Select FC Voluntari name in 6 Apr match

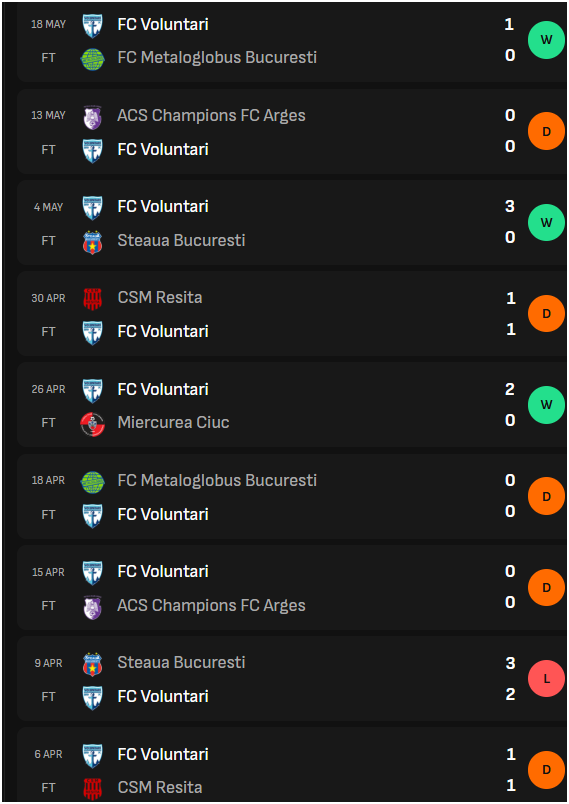tap(163, 754)
